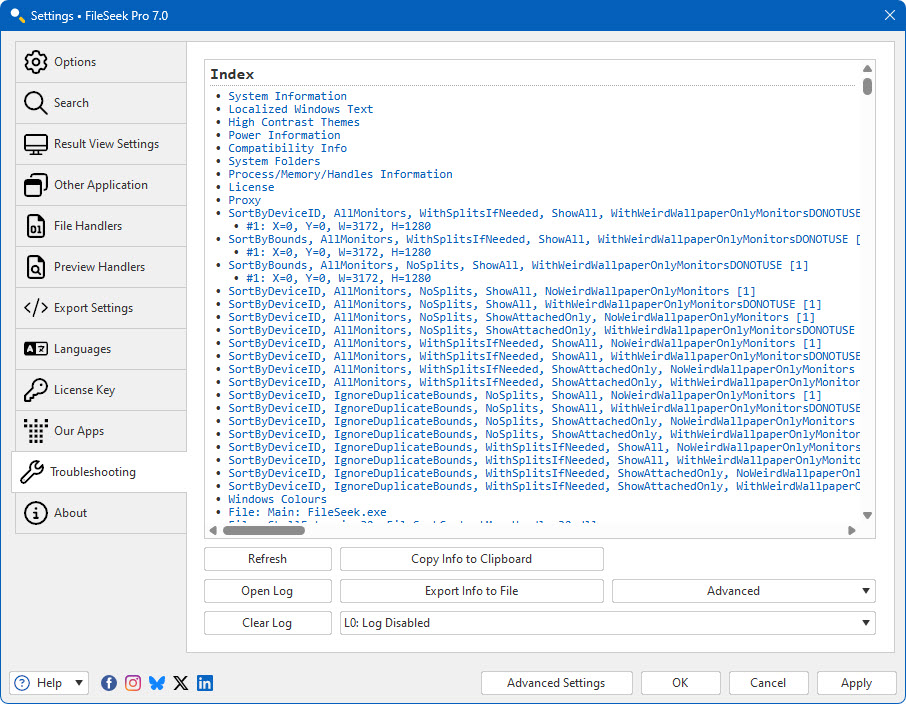Viewport: 906px width, 704px height.
Task: Click the Search magnifier icon
Action: pyautogui.click(x=36, y=103)
